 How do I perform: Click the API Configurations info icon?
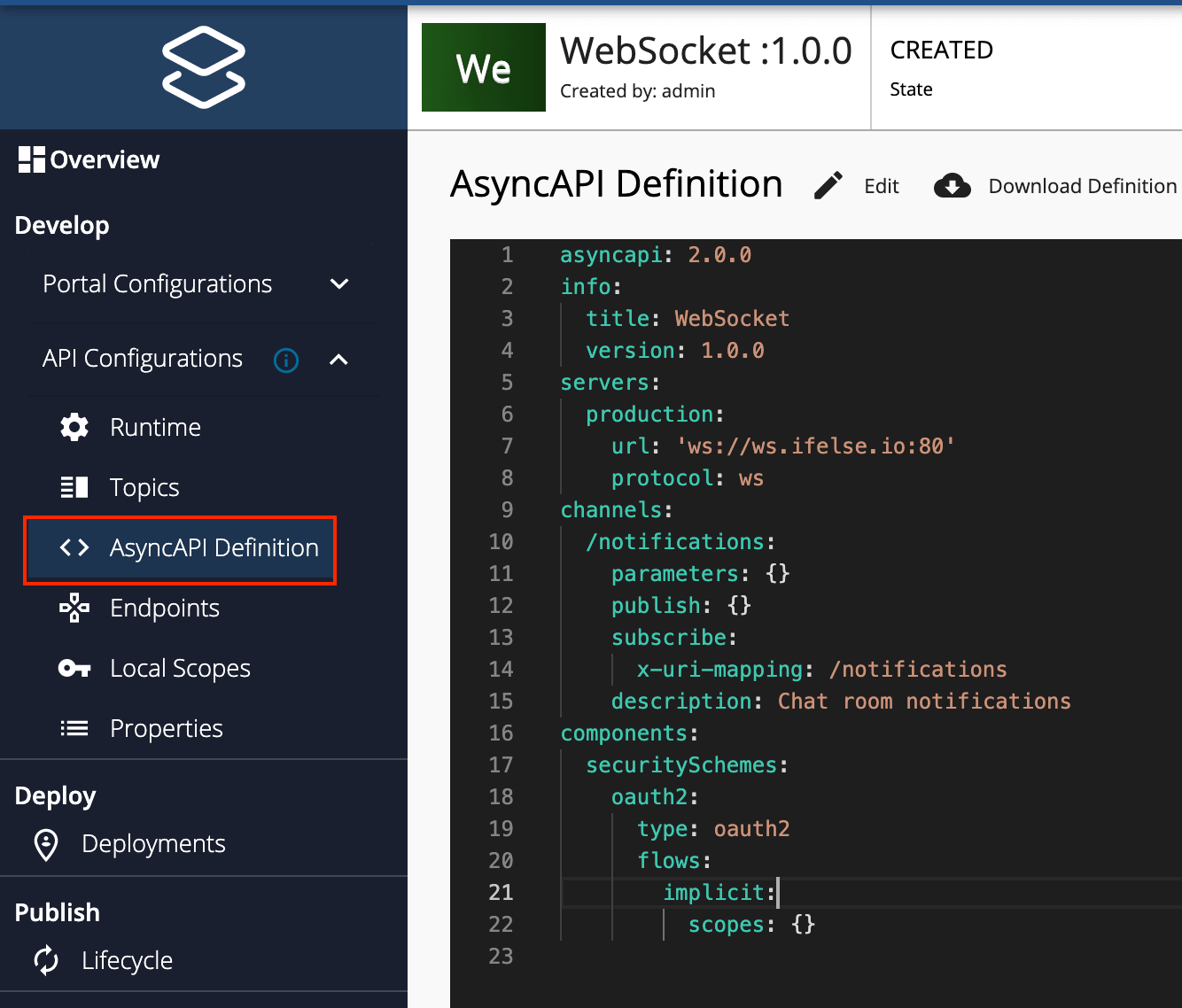coord(286,361)
